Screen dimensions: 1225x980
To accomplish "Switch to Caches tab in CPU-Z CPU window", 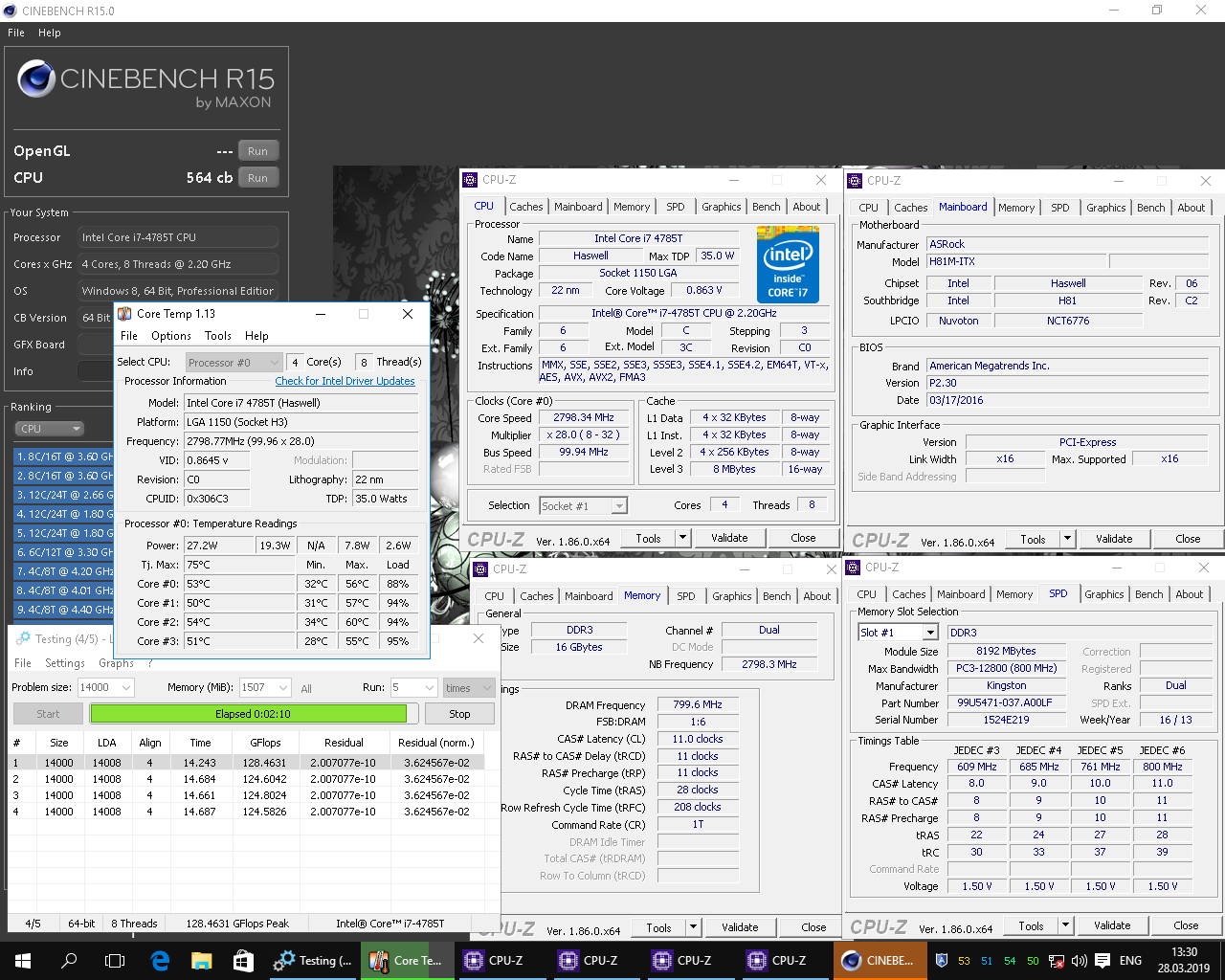I will (526, 207).
